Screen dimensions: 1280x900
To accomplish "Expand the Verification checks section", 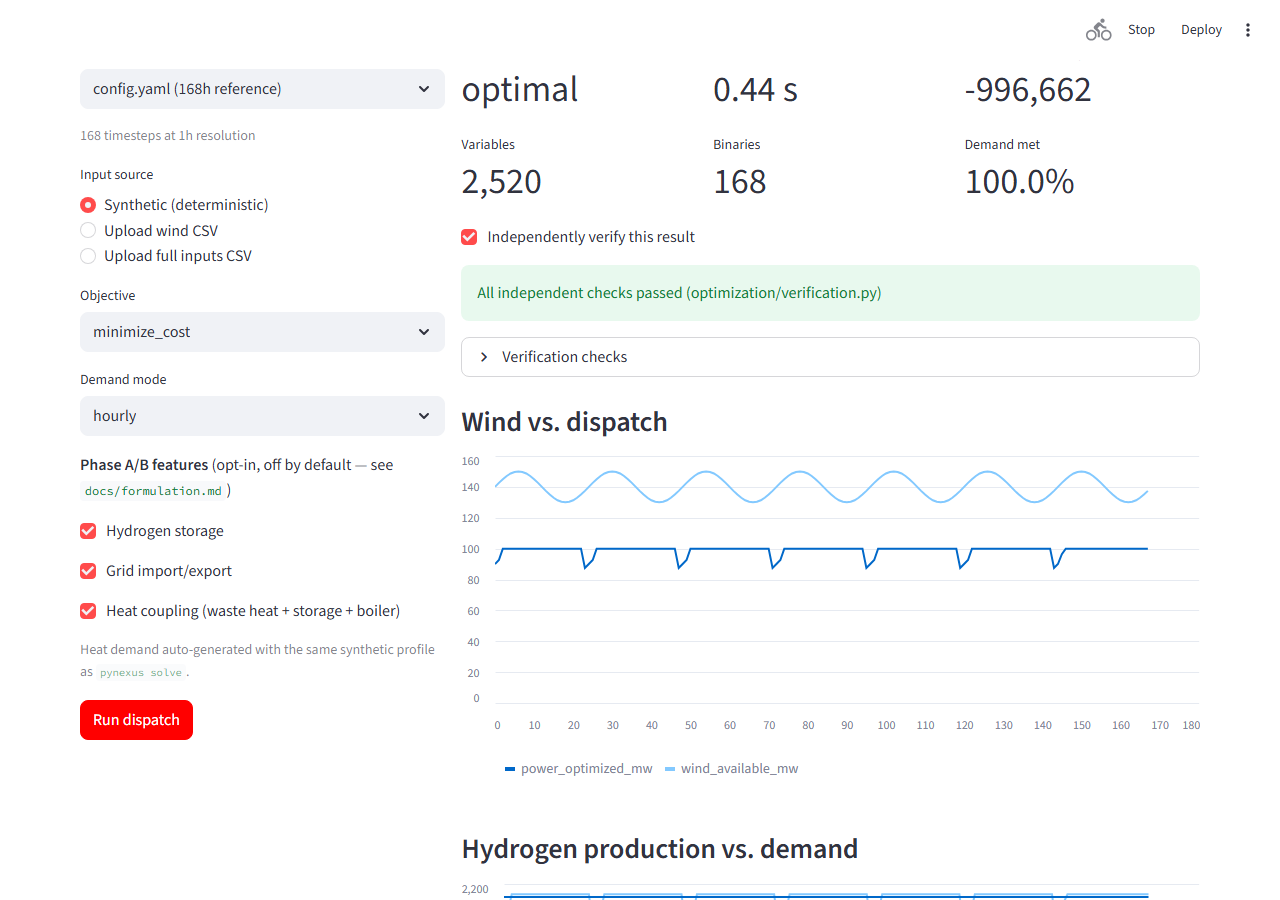I will (x=830, y=357).
